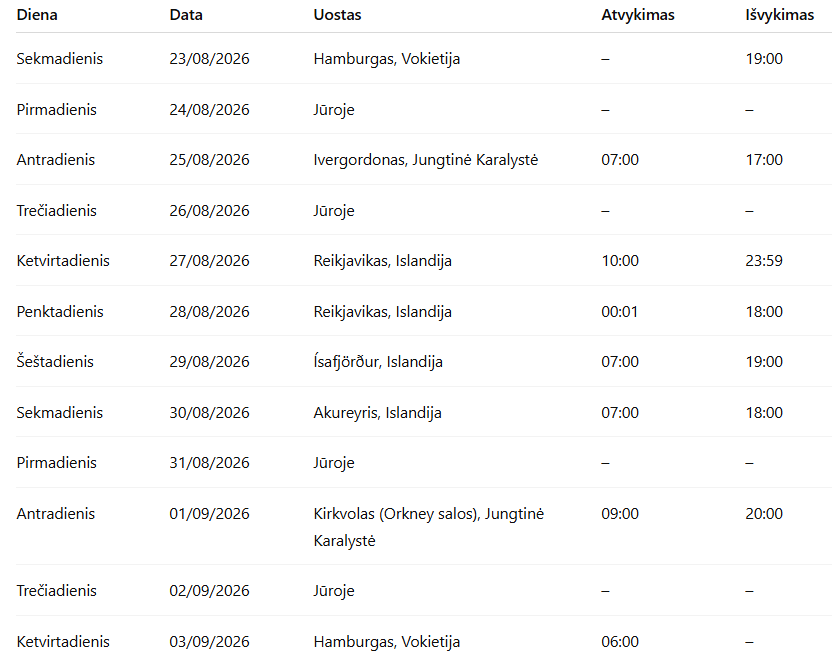Viewport: 832px width, 670px height.
Task: Click the 06:00 arrival time
Action: coord(620,642)
